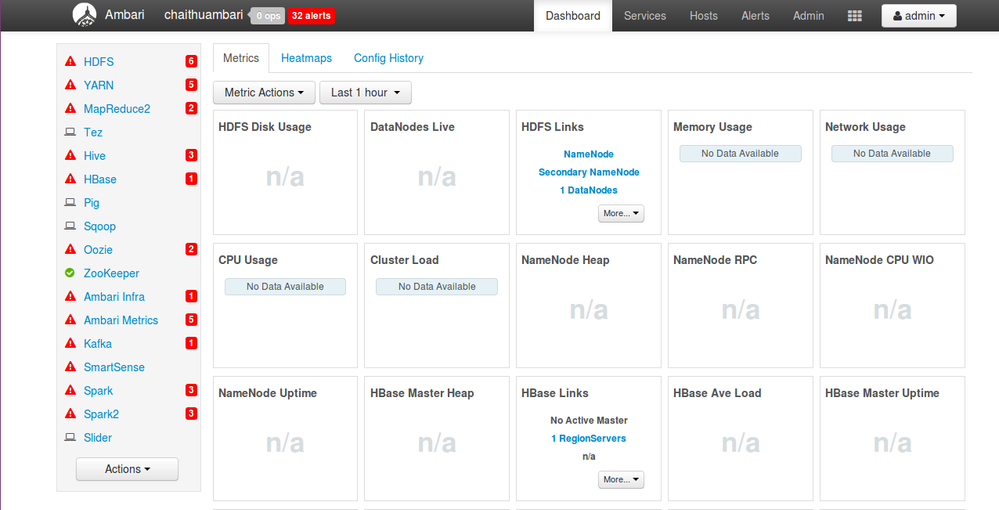Click YARN alert count badge 5
This screenshot has width=999, height=510.
191,85
